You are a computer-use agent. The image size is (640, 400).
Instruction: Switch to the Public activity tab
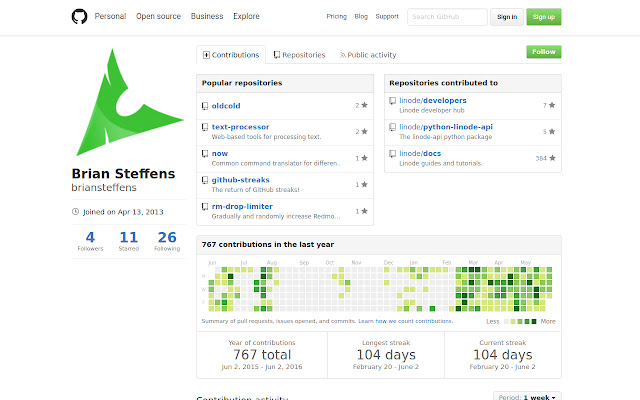[368, 55]
